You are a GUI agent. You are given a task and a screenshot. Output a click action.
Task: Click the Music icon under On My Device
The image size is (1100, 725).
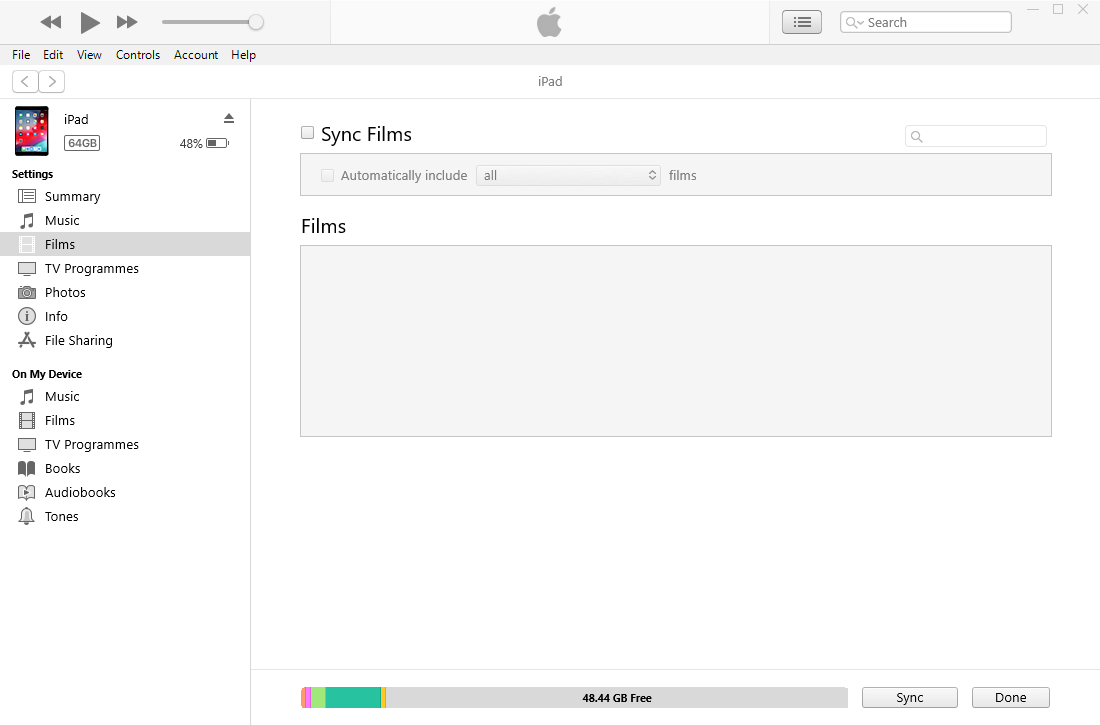point(27,397)
